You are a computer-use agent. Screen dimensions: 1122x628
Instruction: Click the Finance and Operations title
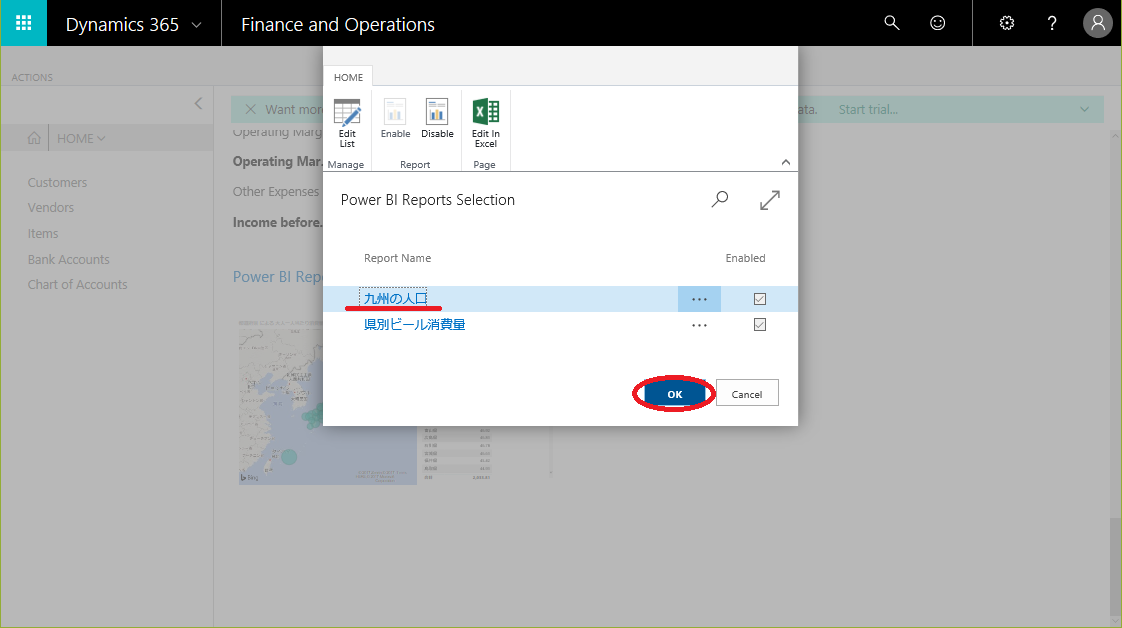(x=338, y=24)
